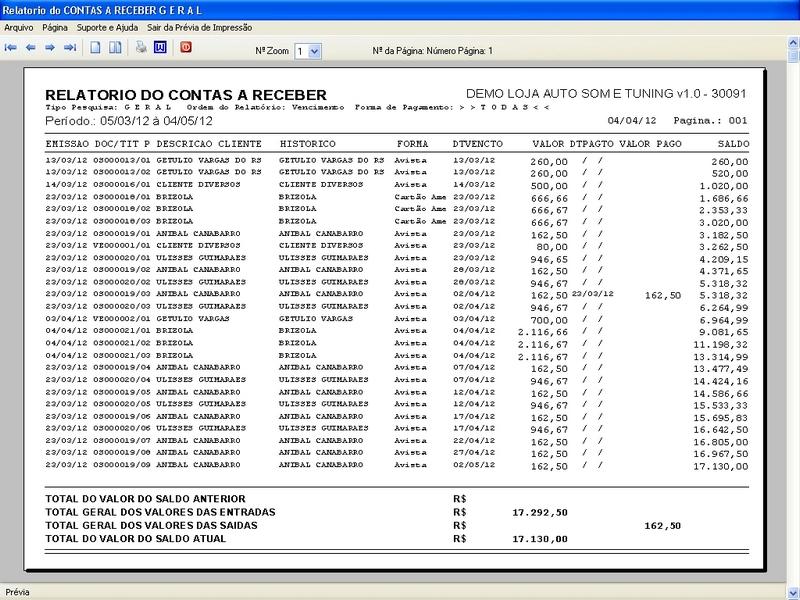This screenshot has width=800, height=600.
Task: Click the Nº da Página label
Action: pyautogui.click(x=431, y=49)
